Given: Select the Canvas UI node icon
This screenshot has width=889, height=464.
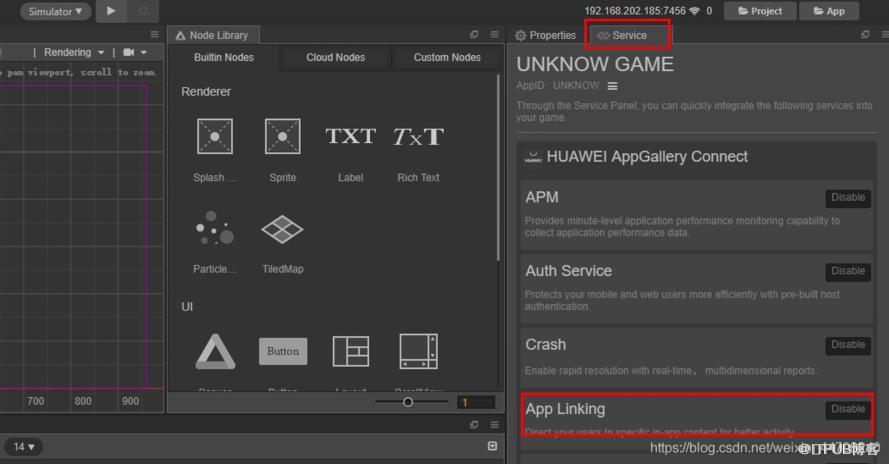Looking at the screenshot, I should [215, 352].
